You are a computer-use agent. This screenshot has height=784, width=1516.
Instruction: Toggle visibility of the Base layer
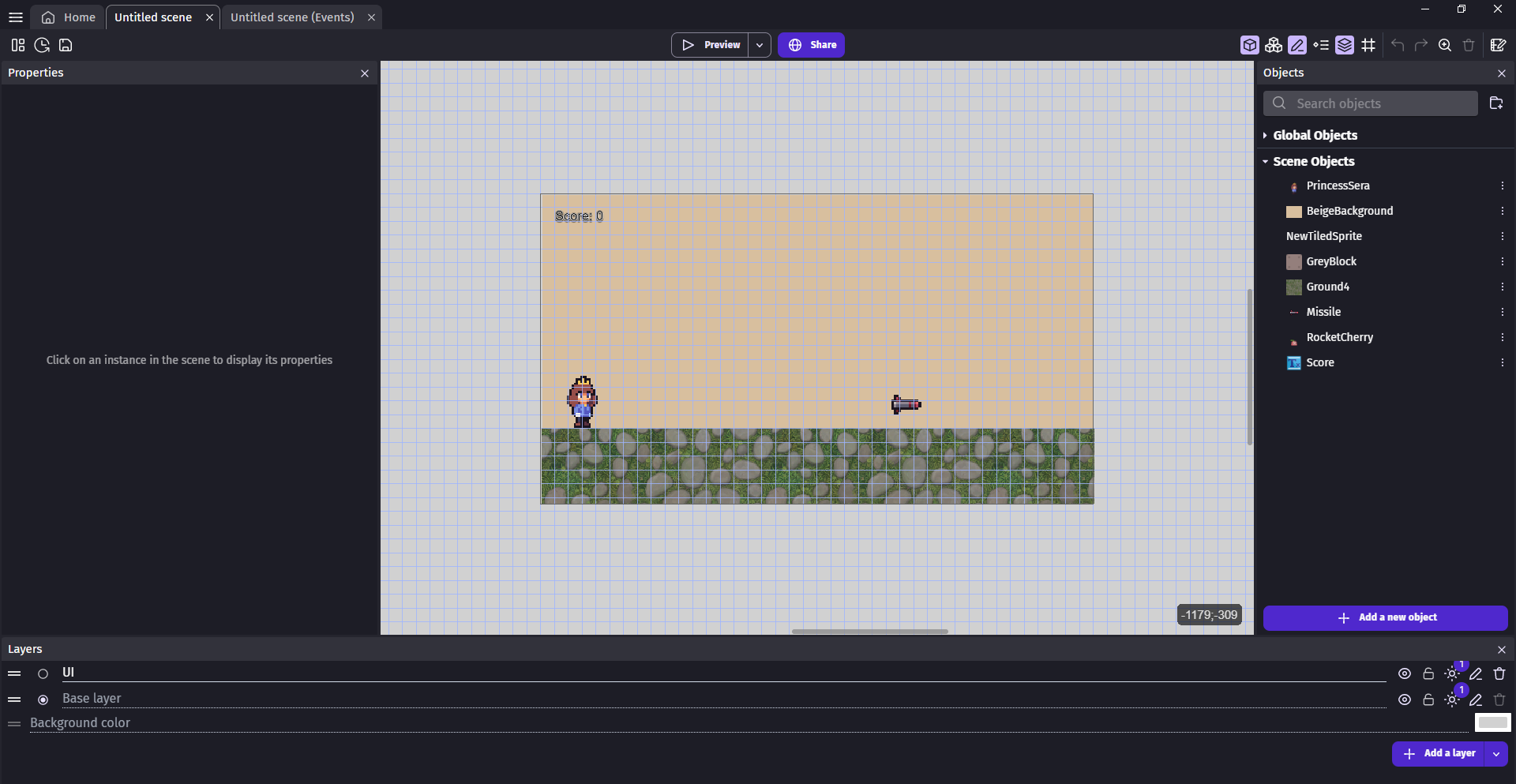pyautogui.click(x=1405, y=700)
